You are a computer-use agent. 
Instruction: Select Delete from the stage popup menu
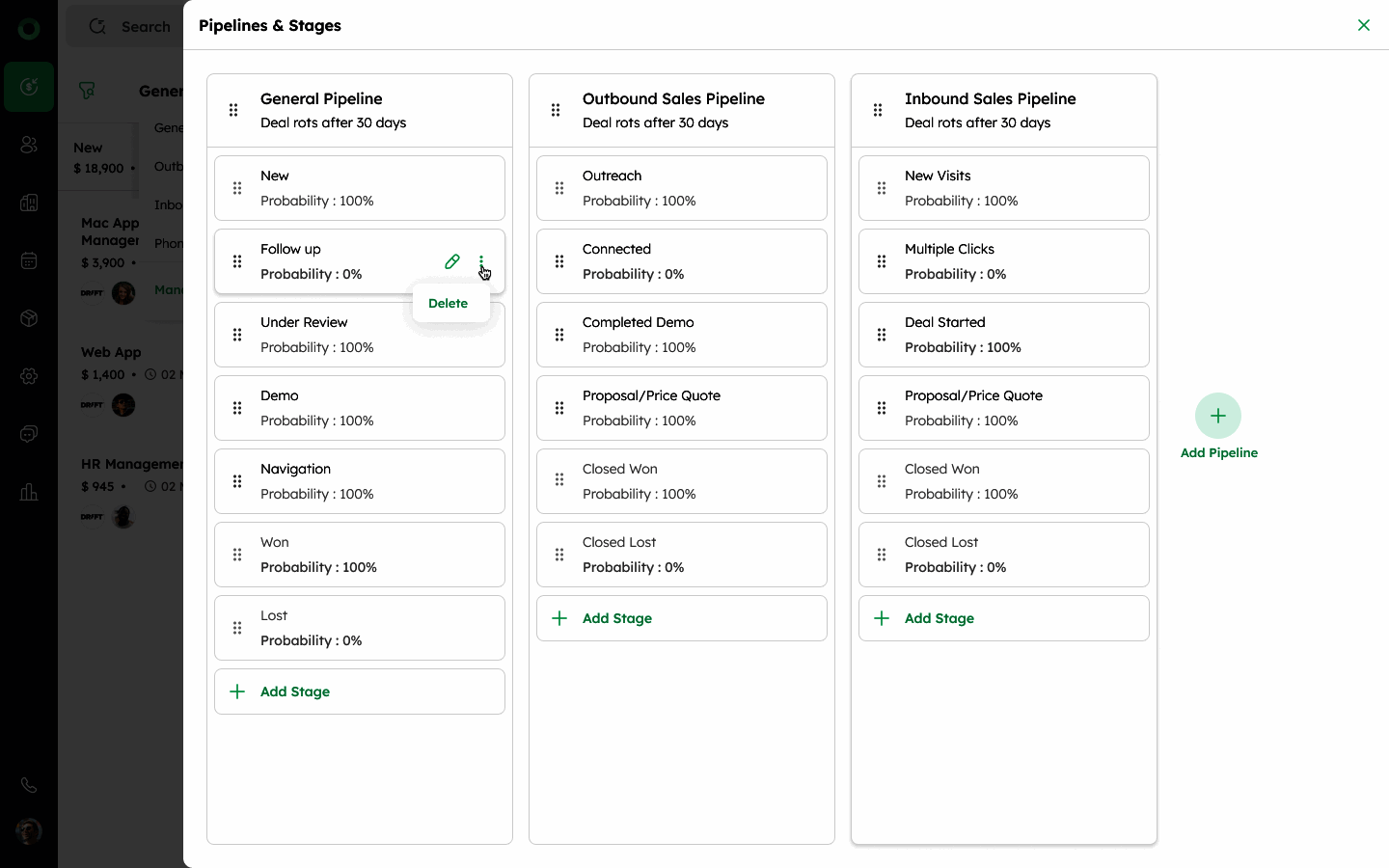click(449, 303)
